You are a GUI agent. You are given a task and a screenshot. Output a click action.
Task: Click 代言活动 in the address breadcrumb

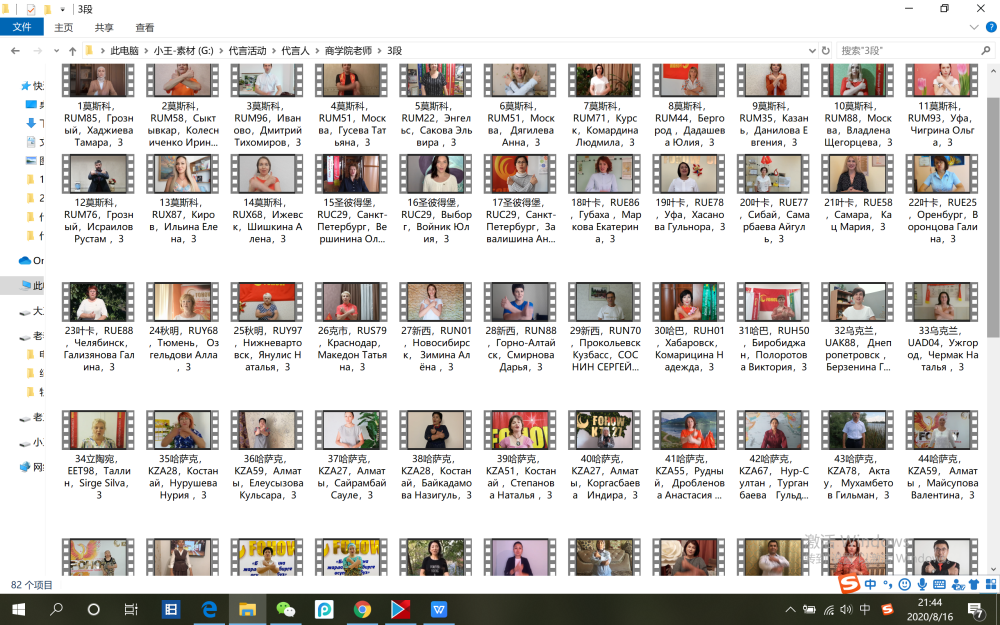[247, 50]
